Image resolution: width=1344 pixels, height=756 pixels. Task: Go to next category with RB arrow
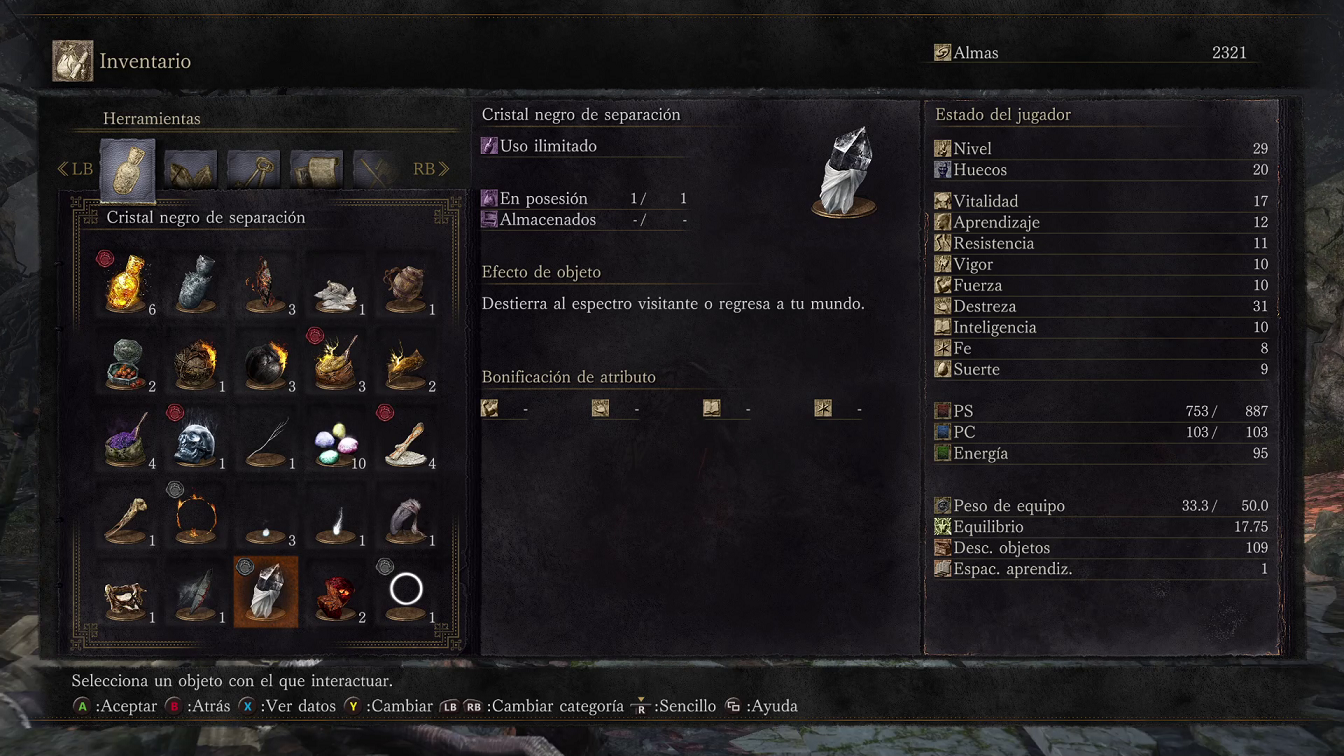pos(431,169)
